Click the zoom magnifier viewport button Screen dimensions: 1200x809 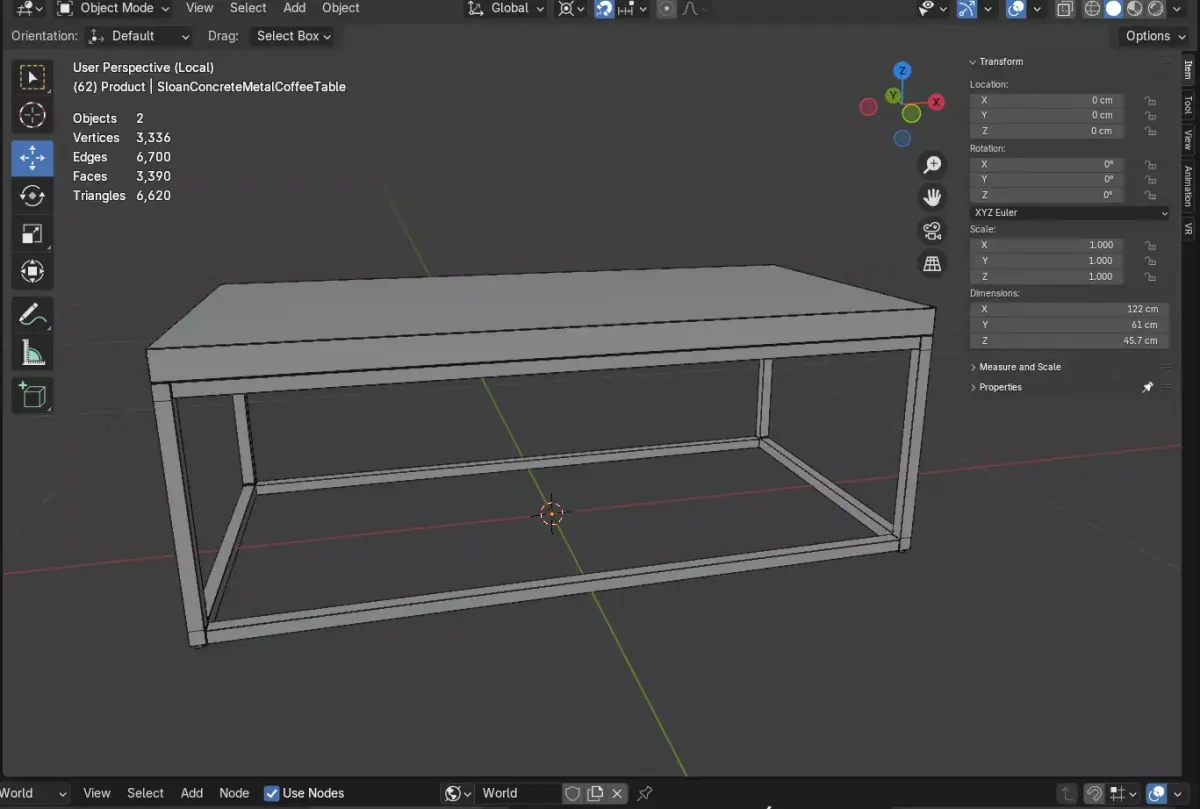tap(932, 165)
